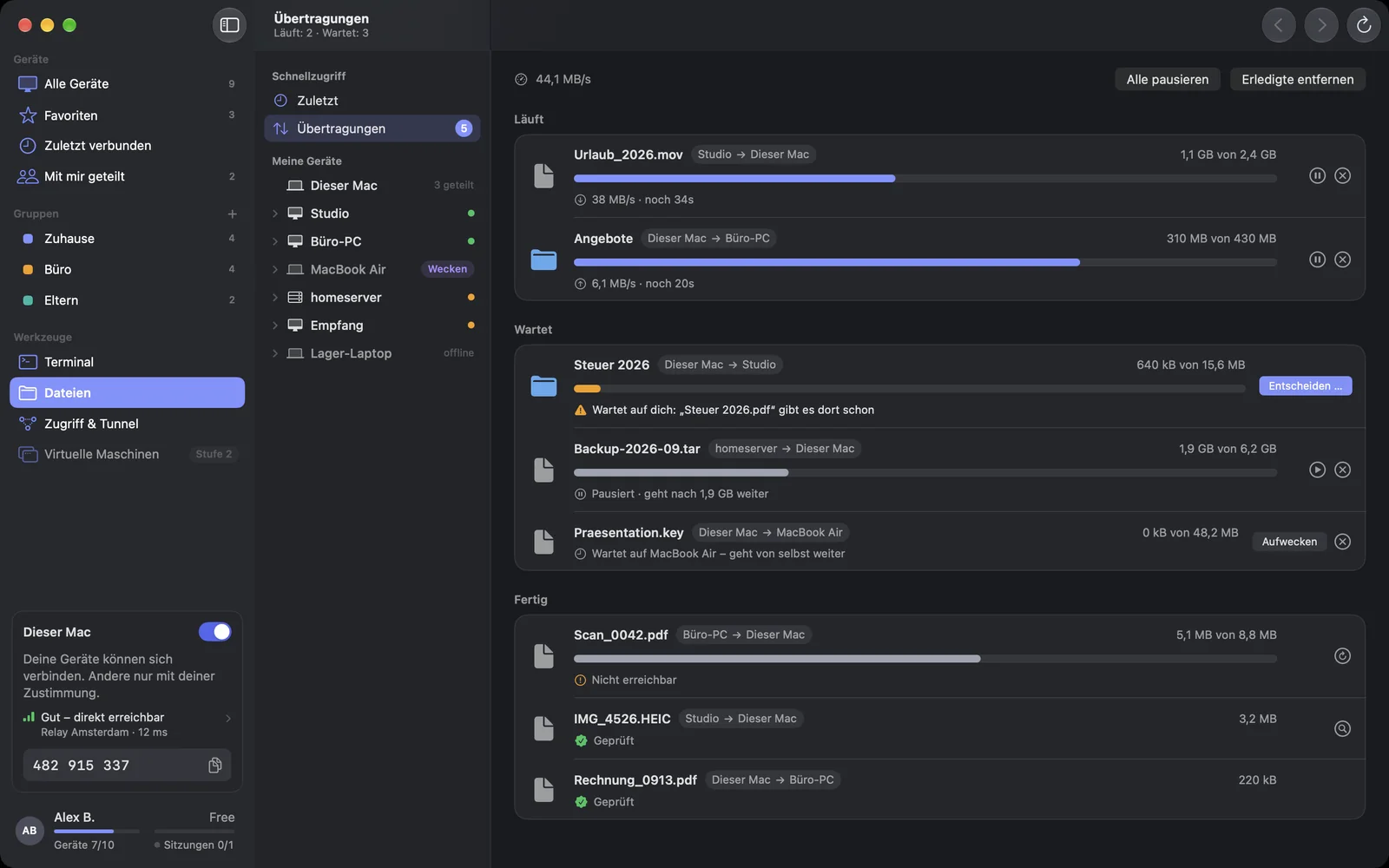
Task: Retry the Scan_0042.pdf transfer
Action: 1342,656
